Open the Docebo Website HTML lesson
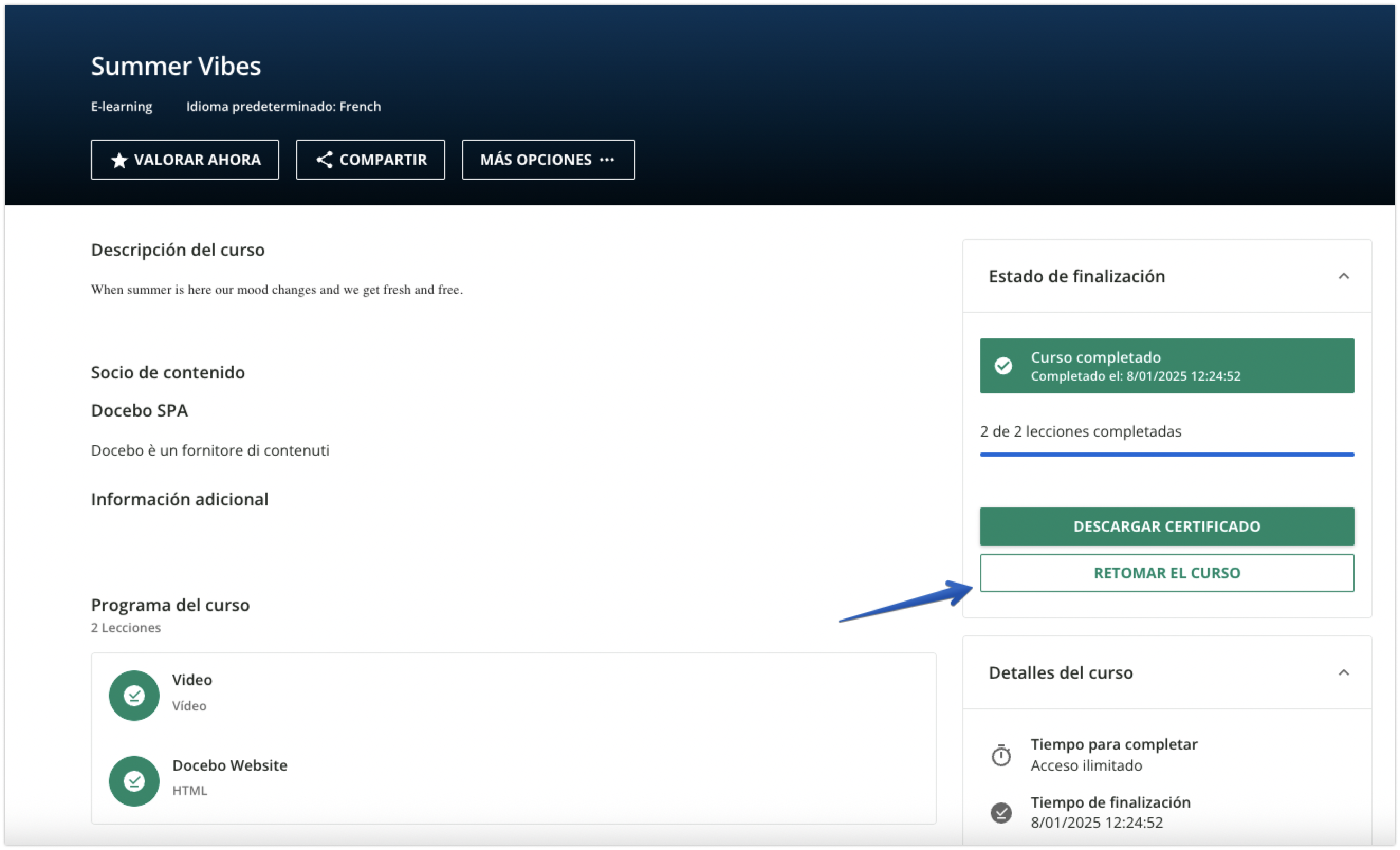The height and width of the screenshot is (850, 1400). [x=229, y=765]
